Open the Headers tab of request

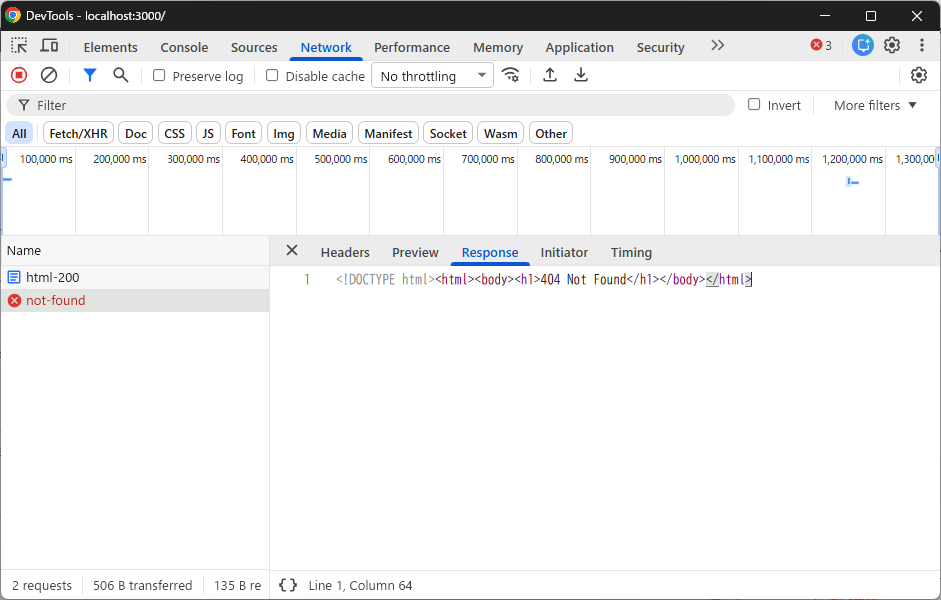(x=345, y=253)
